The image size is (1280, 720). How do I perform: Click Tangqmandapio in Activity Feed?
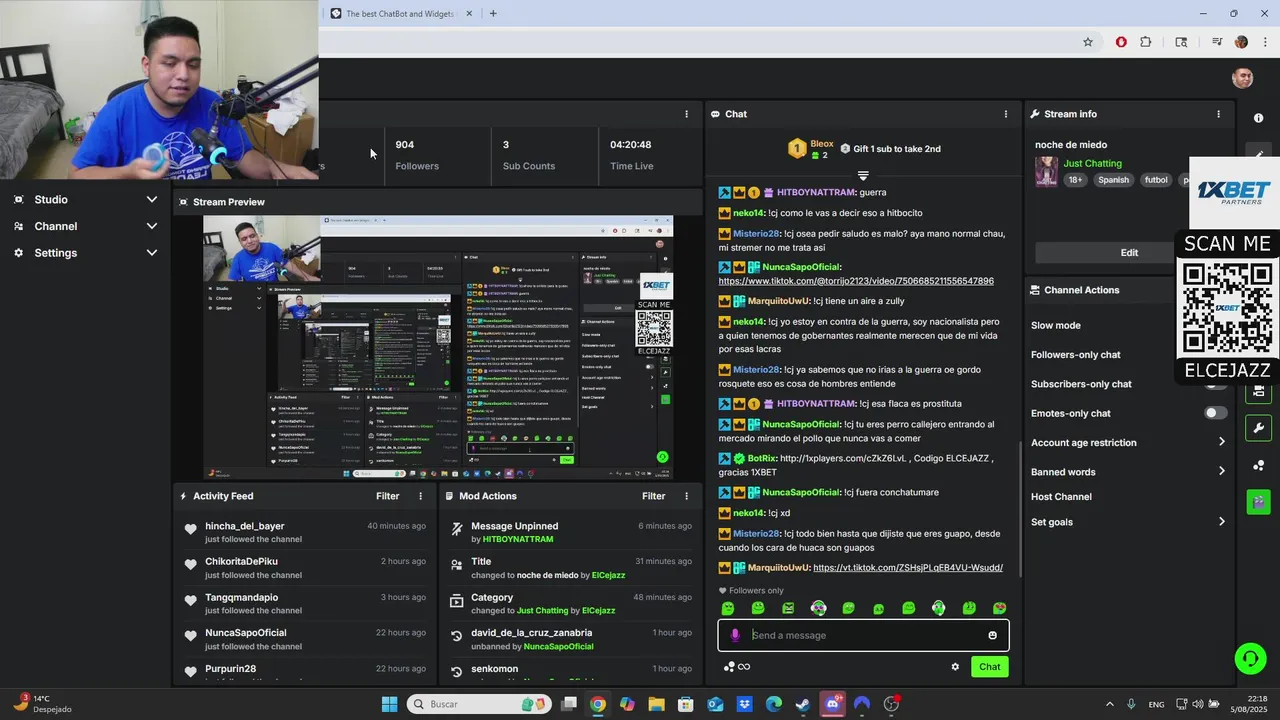pyautogui.click(x=241, y=597)
